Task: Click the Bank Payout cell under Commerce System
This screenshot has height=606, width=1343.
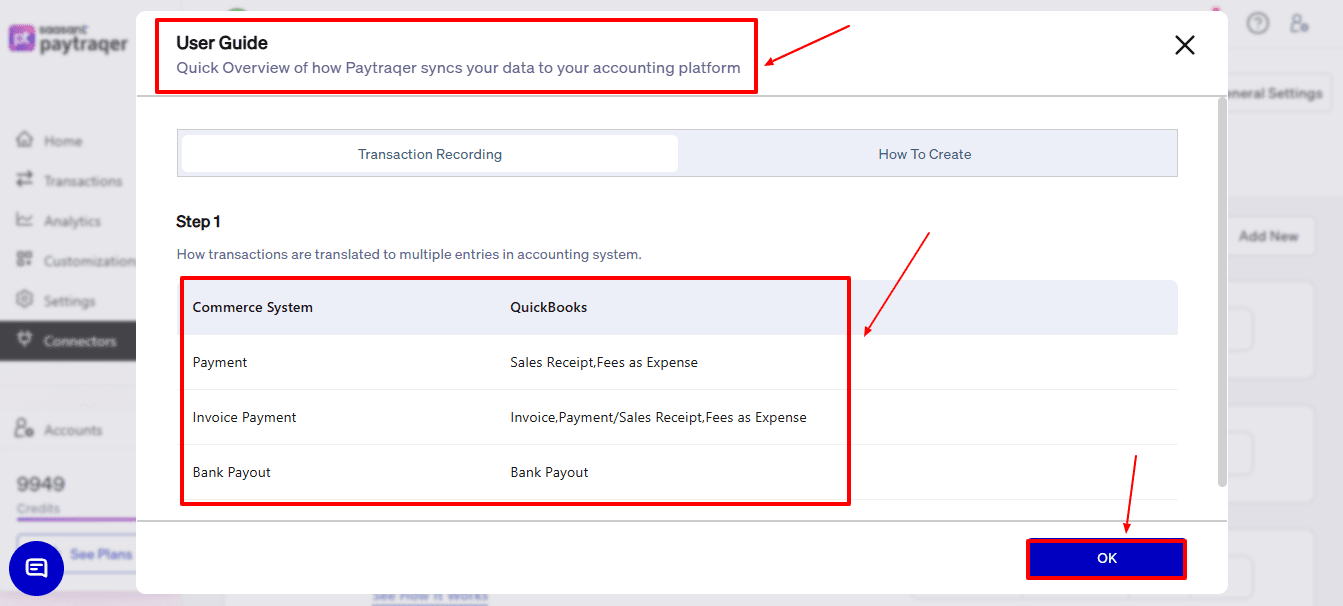Action: (x=232, y=472)
